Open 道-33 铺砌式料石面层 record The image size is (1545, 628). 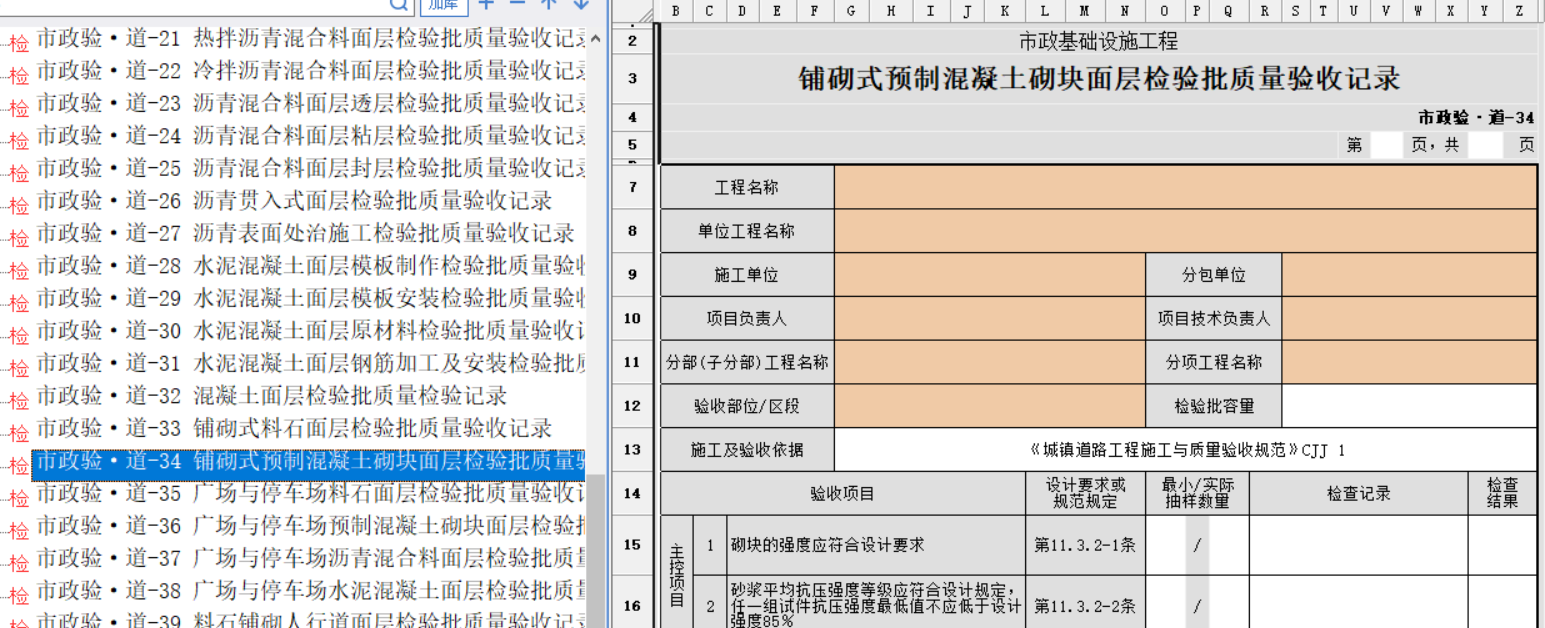tap(294, 428)
